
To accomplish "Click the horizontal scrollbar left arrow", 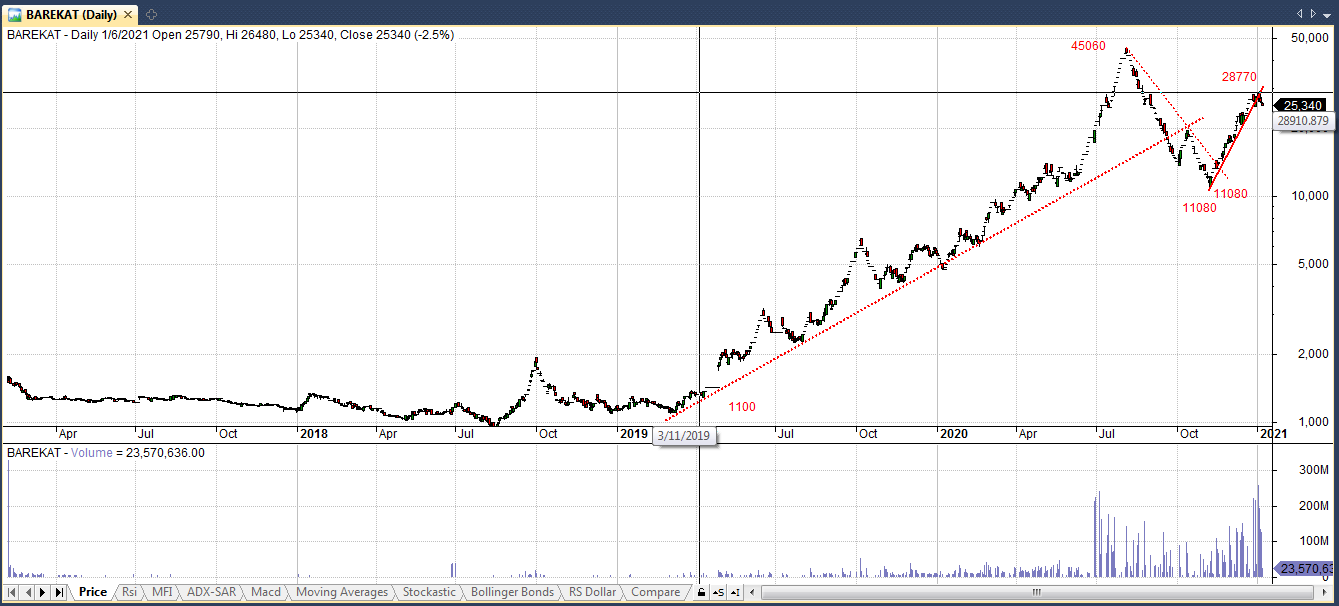I will (x=751, y=592).
